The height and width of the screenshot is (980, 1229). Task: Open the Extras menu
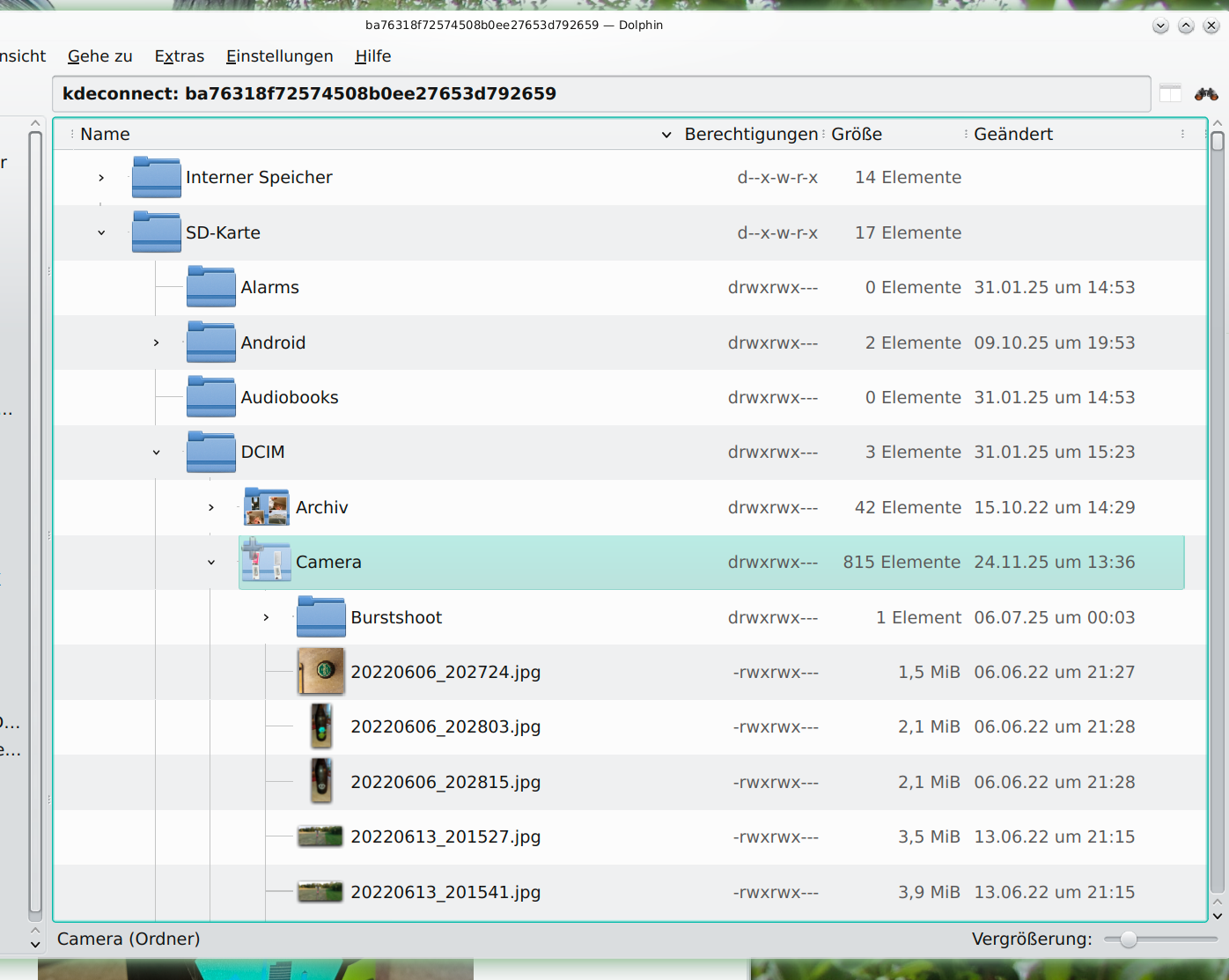(x=179, y=56)
